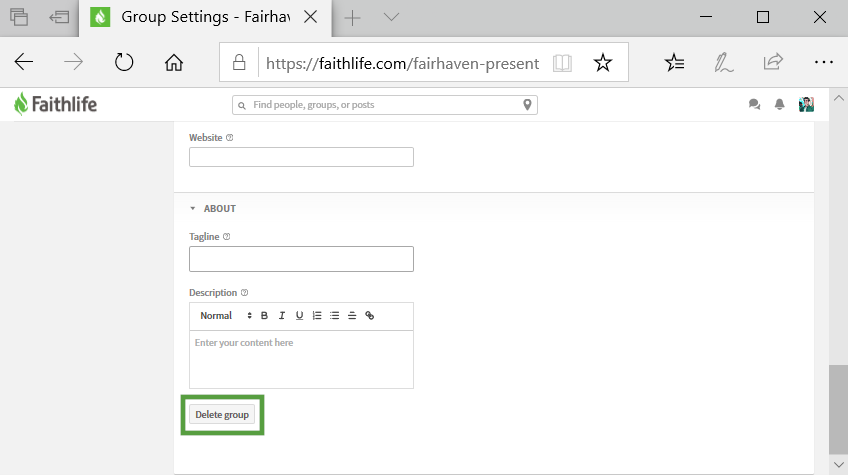Open the notifications bell
Viewport: 848px width, 475px height.
tap(780, 105)
